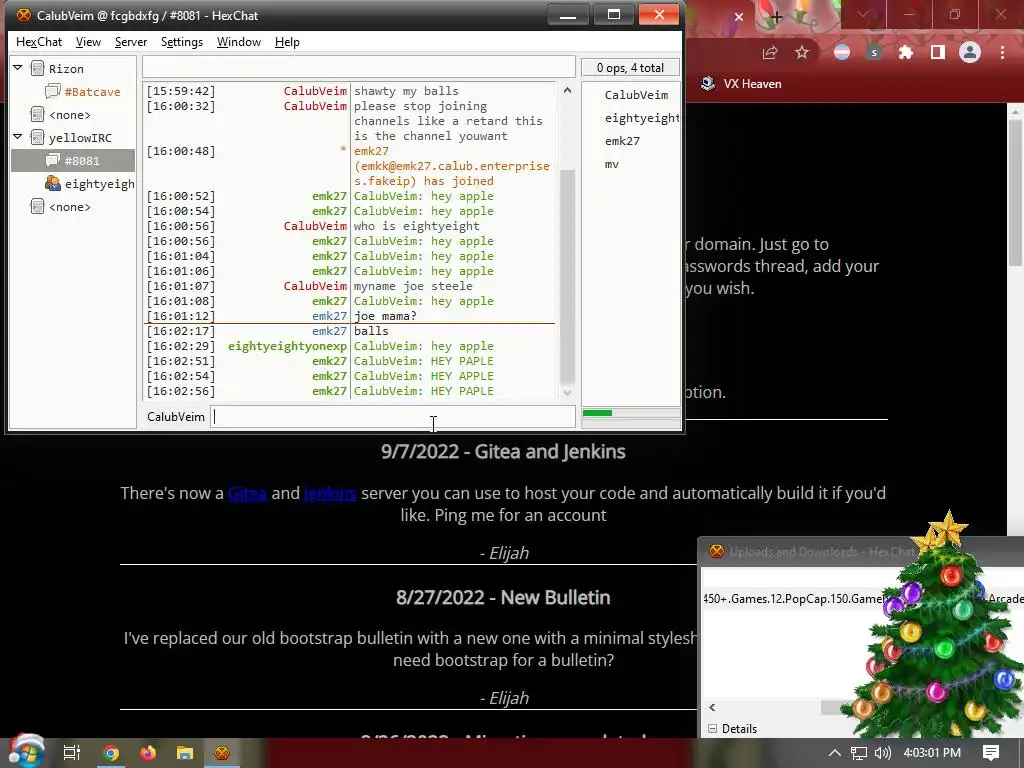Viewport: 1024px width, 768px height.
Task: Open the browser three-dot menu
Action: point(1002,53)
